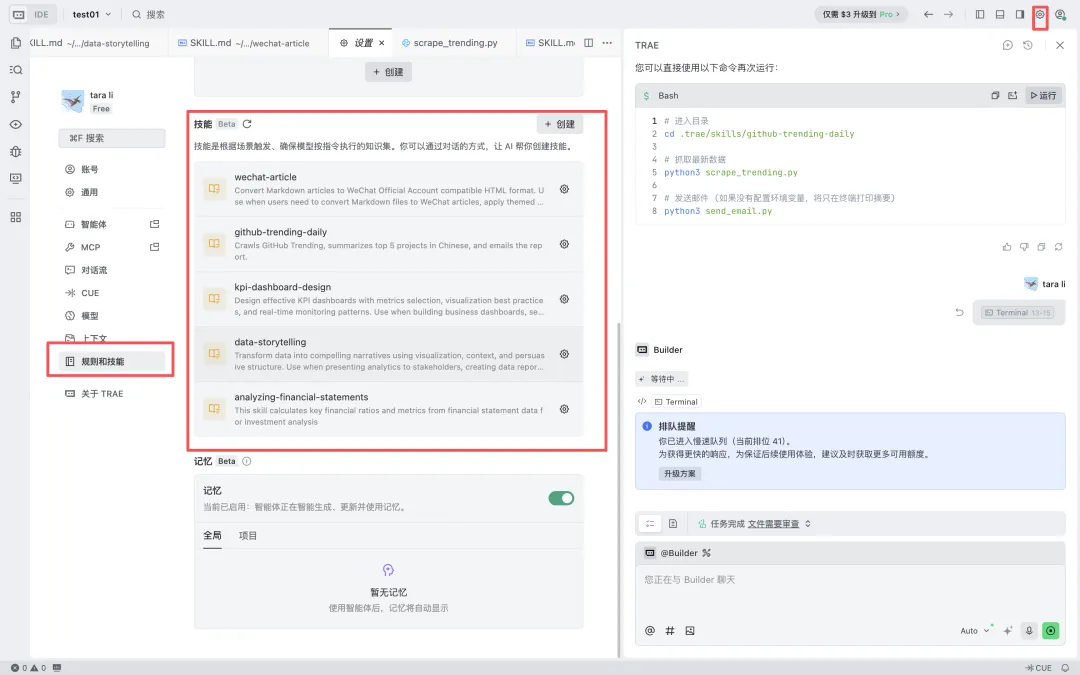Screen dimensions: 1080x675
Task: Start a new chat in TRAE panel
Action: click(x=1008, y=45)
